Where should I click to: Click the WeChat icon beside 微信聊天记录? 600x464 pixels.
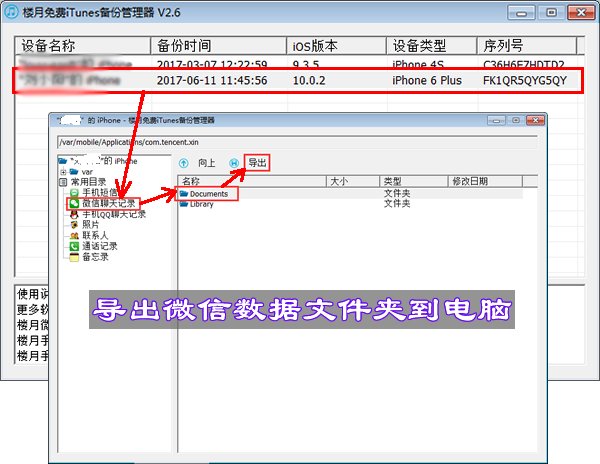74,204
